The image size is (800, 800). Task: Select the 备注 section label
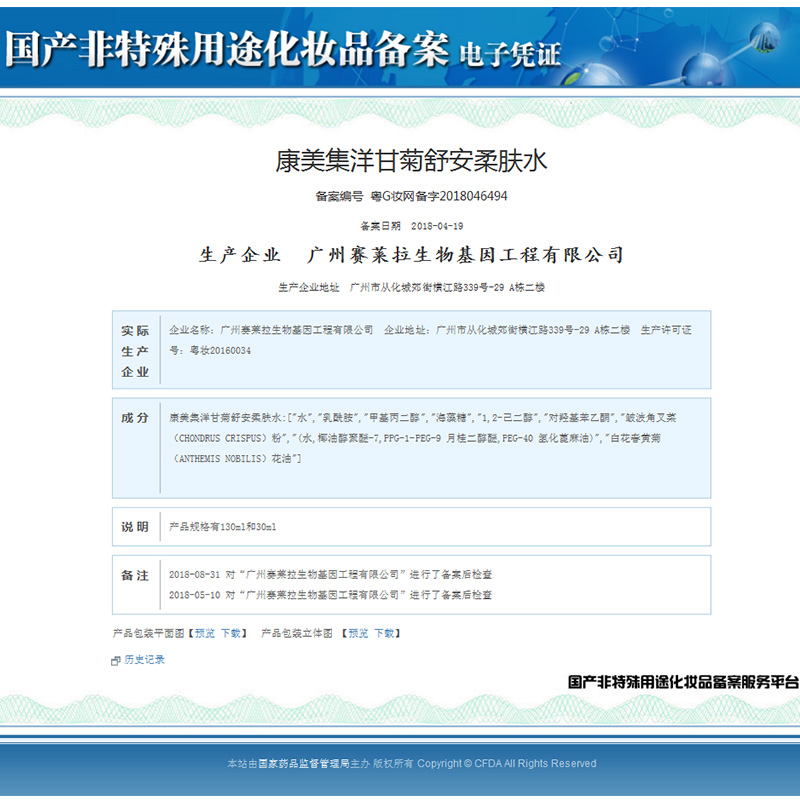(135, 576)
